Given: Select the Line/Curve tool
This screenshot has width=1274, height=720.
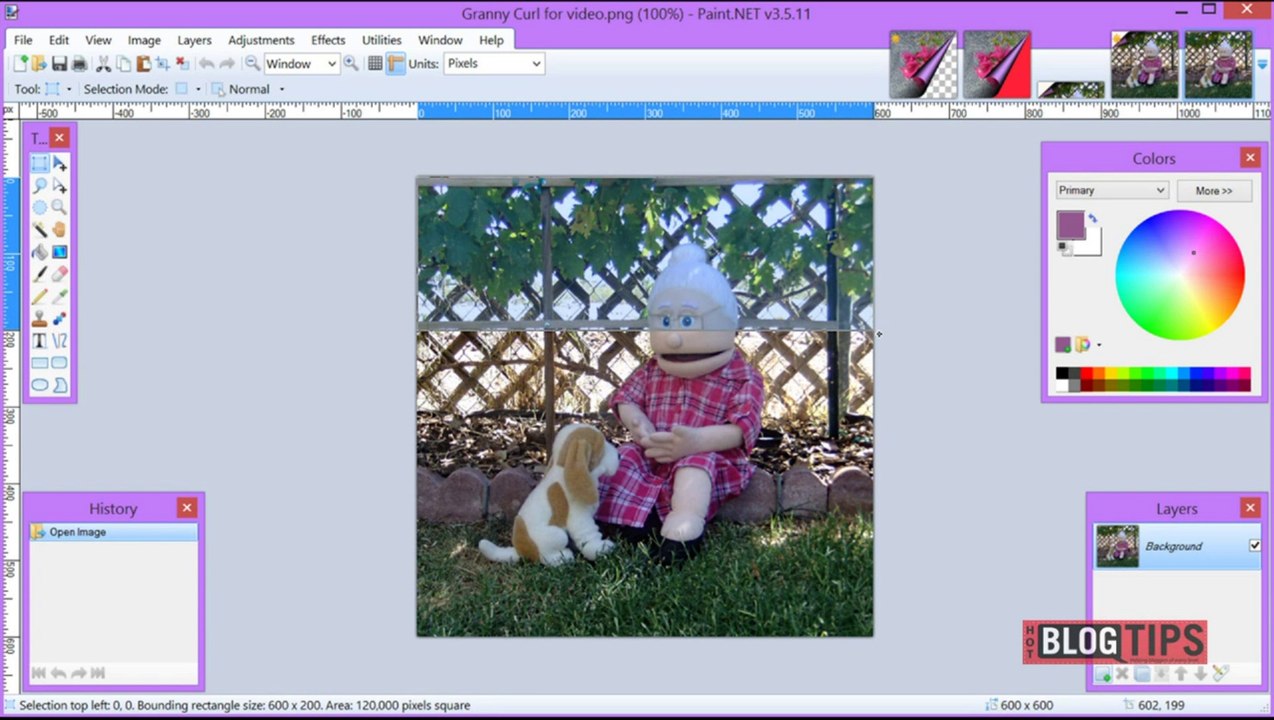Looking at the screenshot, I should click(60, 340).
